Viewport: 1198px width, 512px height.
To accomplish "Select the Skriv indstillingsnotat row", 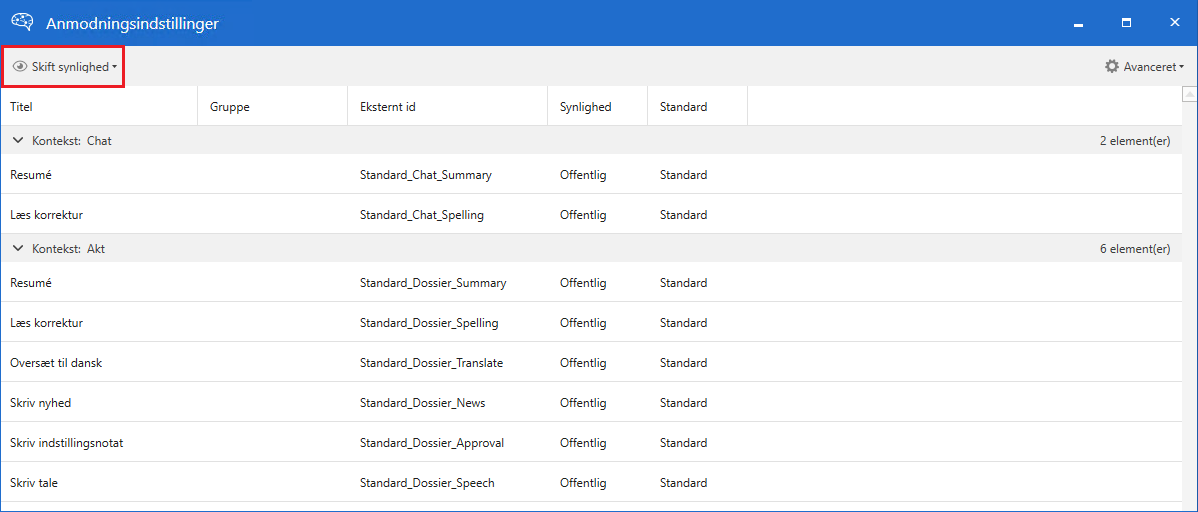I will tap(67, 443).
